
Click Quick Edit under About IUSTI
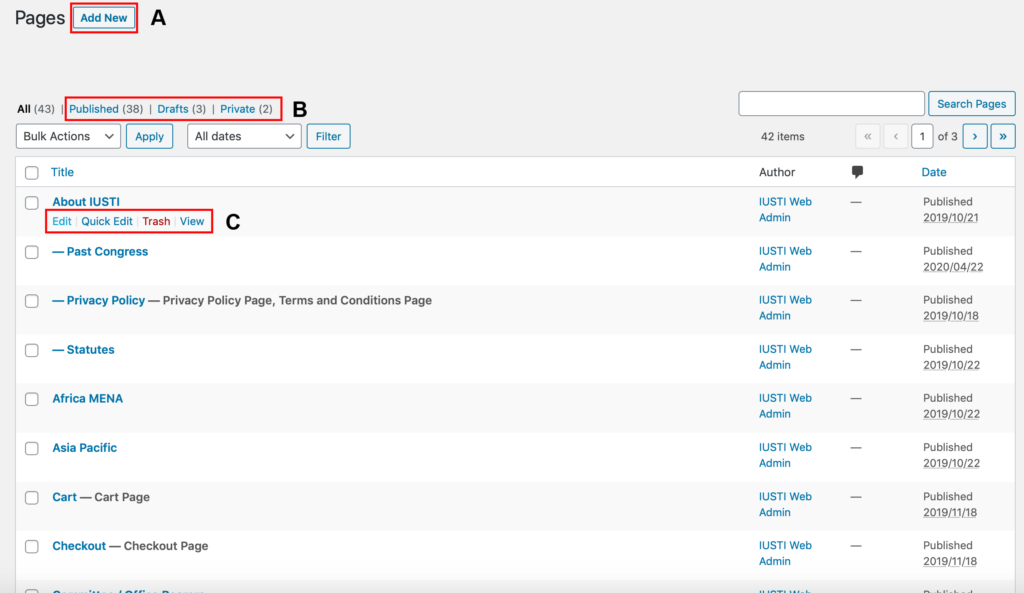click(x=106, y=221)
